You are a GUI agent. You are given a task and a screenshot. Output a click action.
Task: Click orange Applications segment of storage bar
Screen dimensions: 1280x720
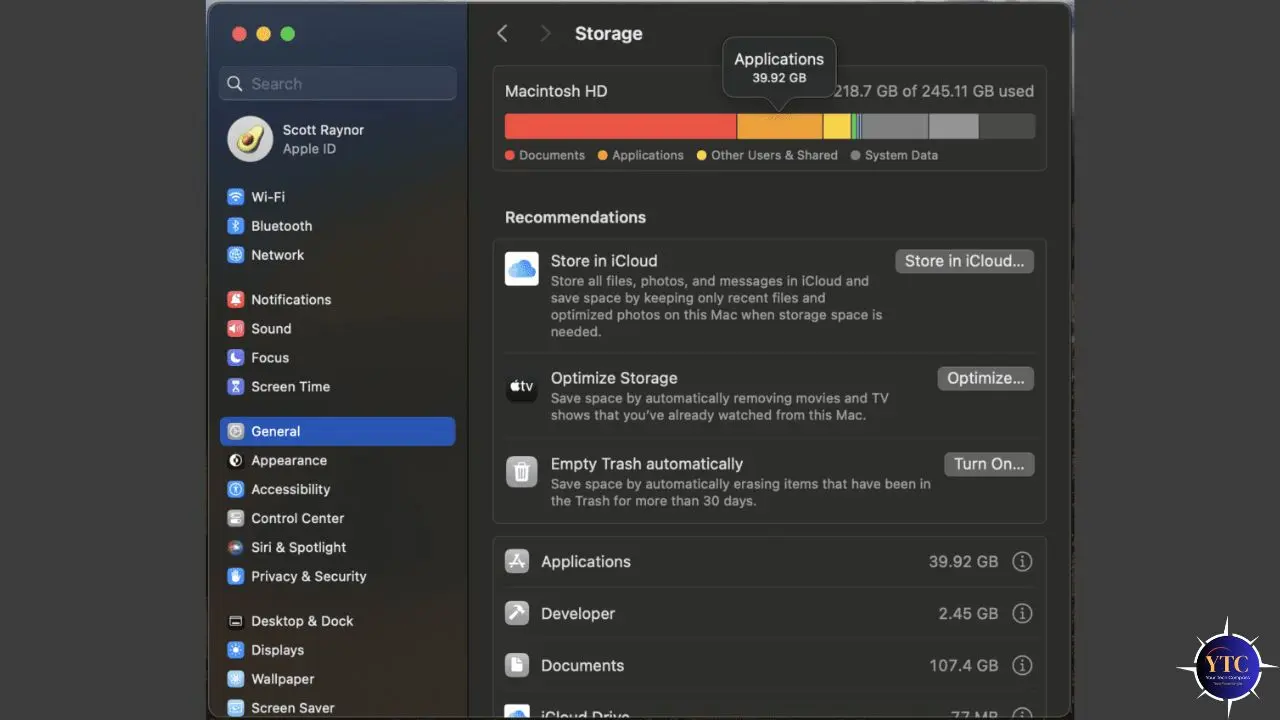pos(780,126)
